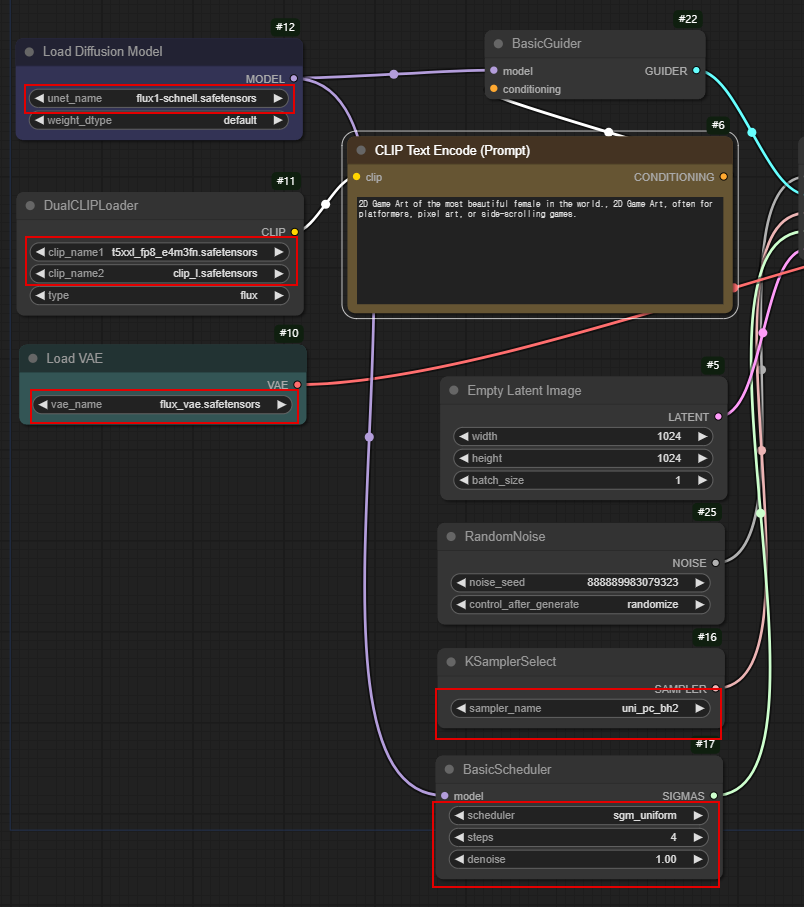Click the GUIDER output socket on BasicGuider
This screenshot has height=907, width=804.
[x=696, y=71]
